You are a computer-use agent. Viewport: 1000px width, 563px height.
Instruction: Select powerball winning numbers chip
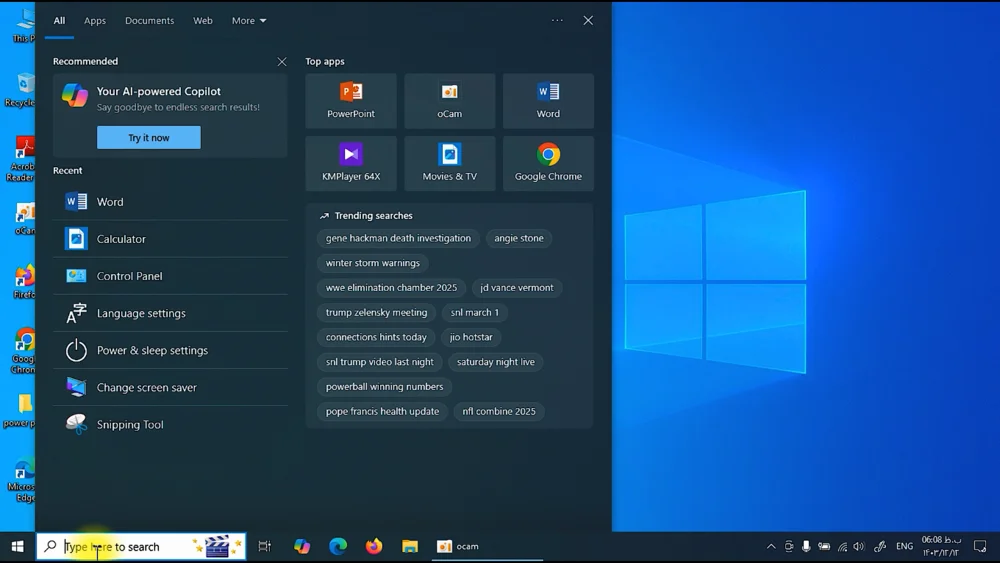[x=384, y=386]
